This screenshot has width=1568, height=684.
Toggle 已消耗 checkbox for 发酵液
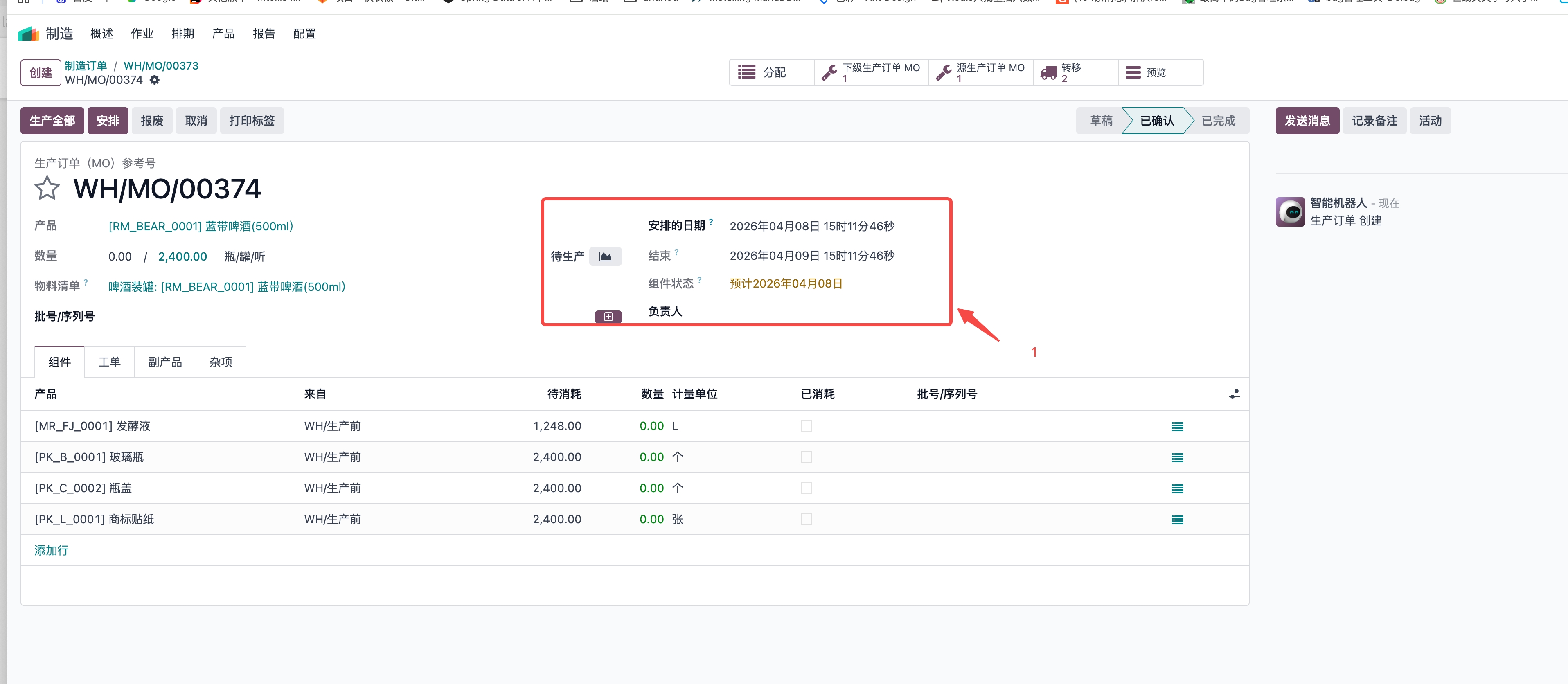(806, 426)
